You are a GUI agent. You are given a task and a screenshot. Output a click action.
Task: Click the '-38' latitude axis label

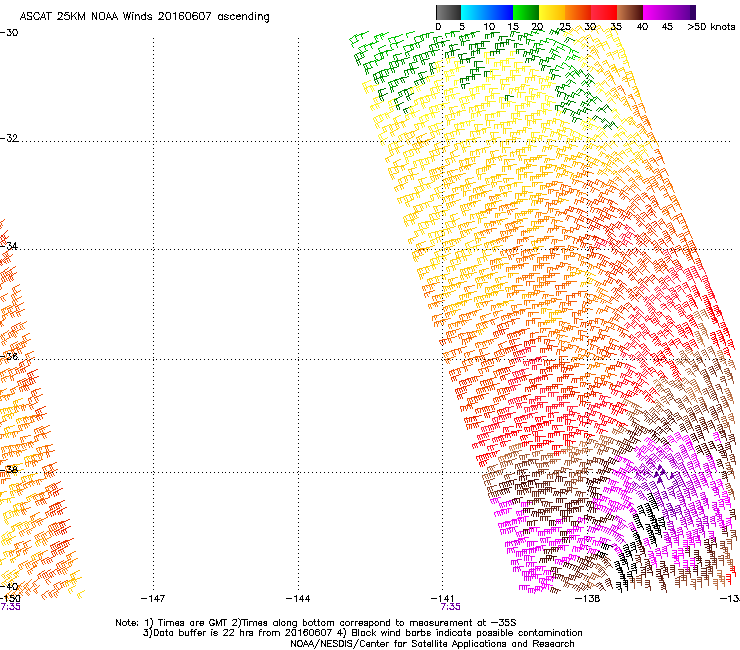pyautogui.click(x=9, y=470)
